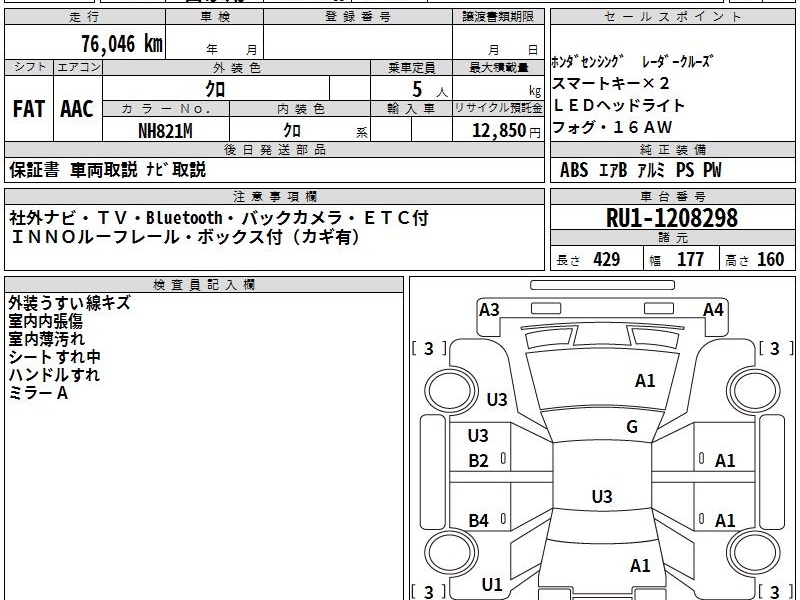Image resolution: width=800 pixels, height=600 pixels.
Task: Click the ハンドルすれ note
Action: (54, 374)
